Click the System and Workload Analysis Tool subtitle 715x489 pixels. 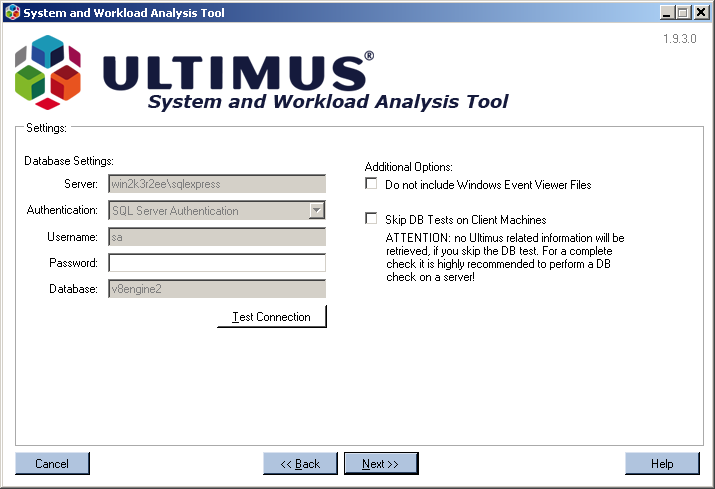(328, 102)
